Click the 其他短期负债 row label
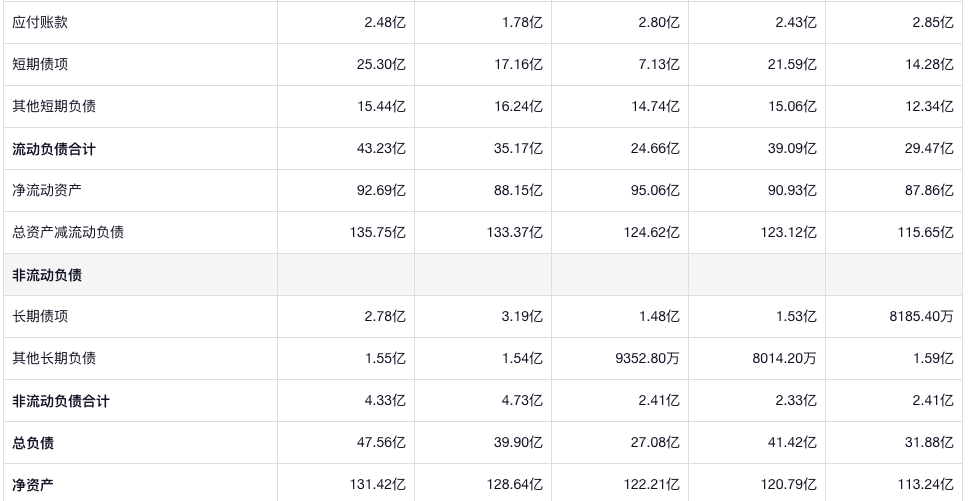969x501 pixels. [x=54, y=106]
